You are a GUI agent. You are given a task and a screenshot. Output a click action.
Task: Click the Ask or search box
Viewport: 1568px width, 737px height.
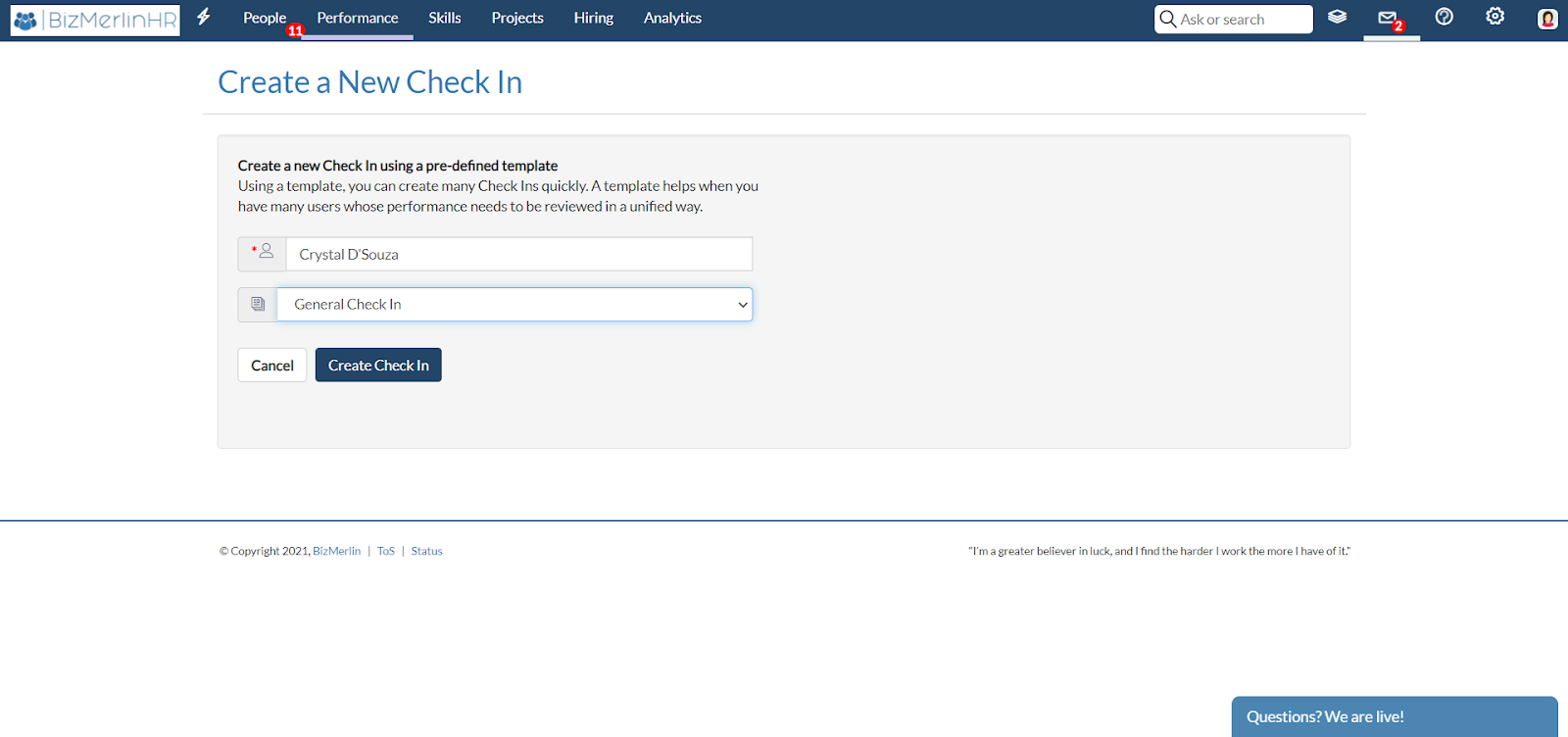1234,20
